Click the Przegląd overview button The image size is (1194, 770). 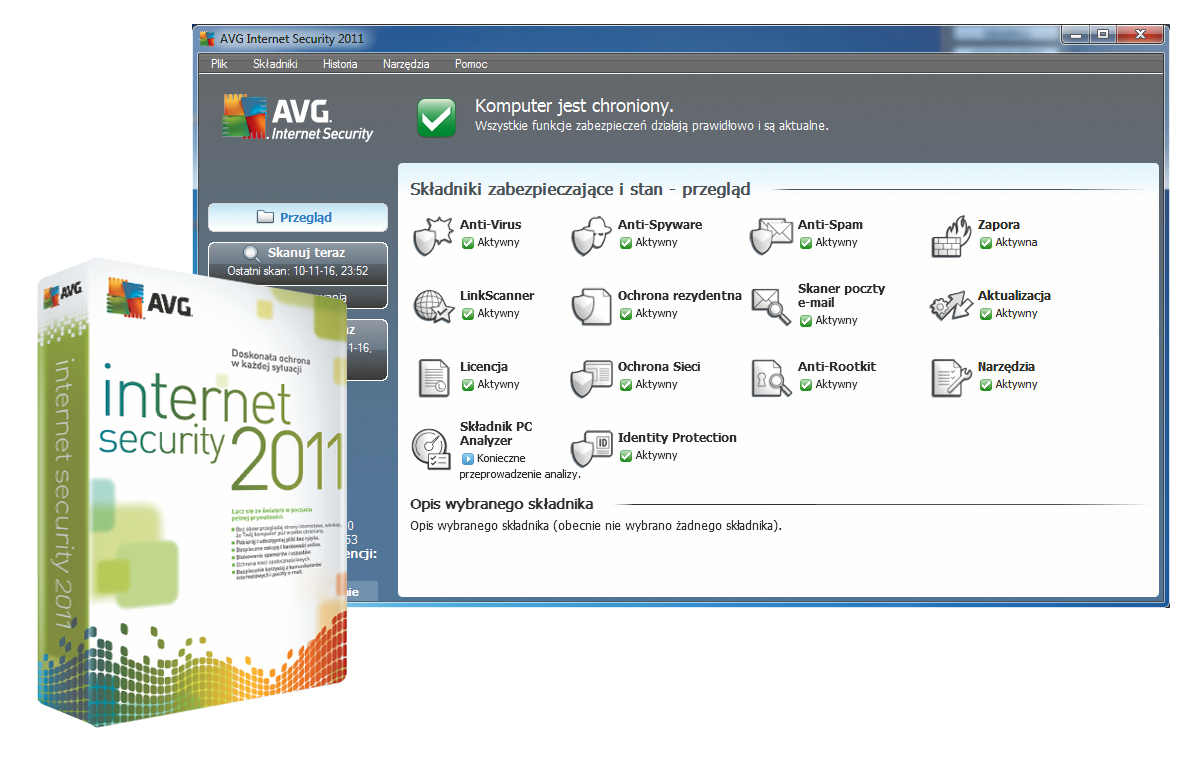click(297, 217)
